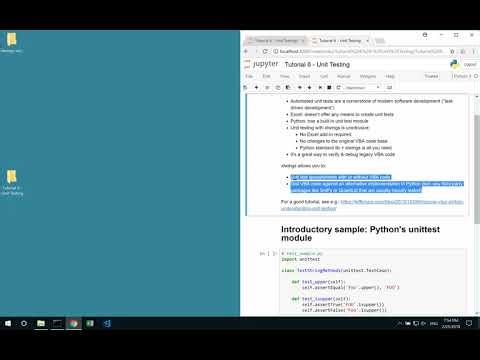
Task: Open a new browser tab
Action: (379, 41)
